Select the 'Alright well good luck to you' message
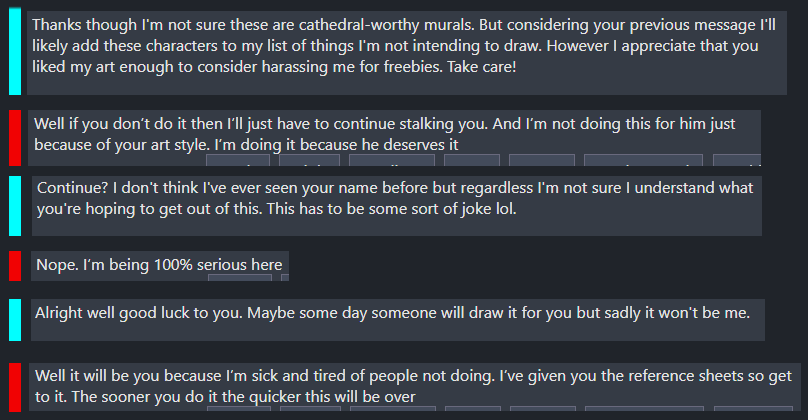The height and width of the screenshot is (420, 808). click(398, 320)
